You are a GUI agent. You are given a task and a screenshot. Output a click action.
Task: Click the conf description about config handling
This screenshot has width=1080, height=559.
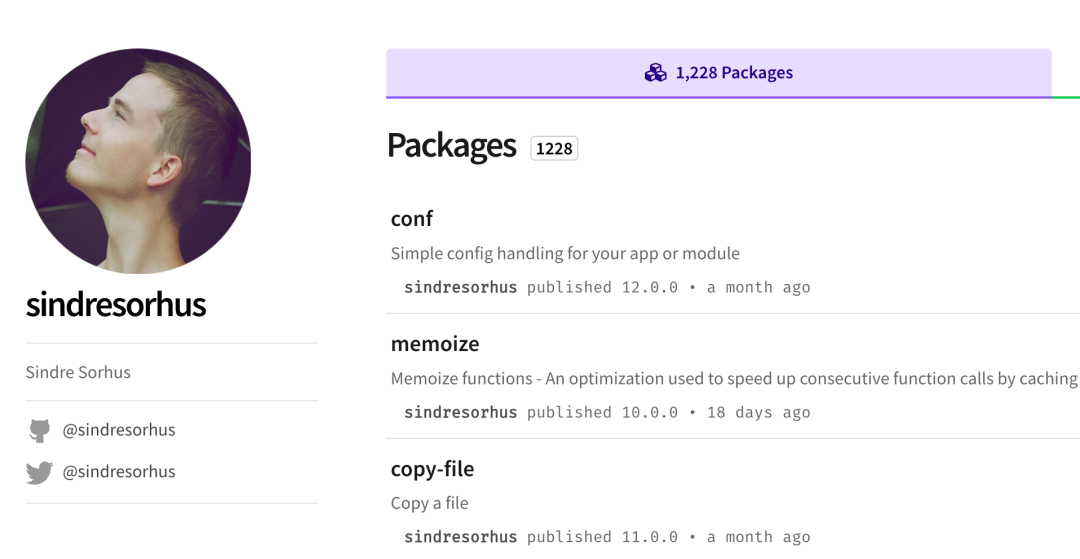coord(565,253)
